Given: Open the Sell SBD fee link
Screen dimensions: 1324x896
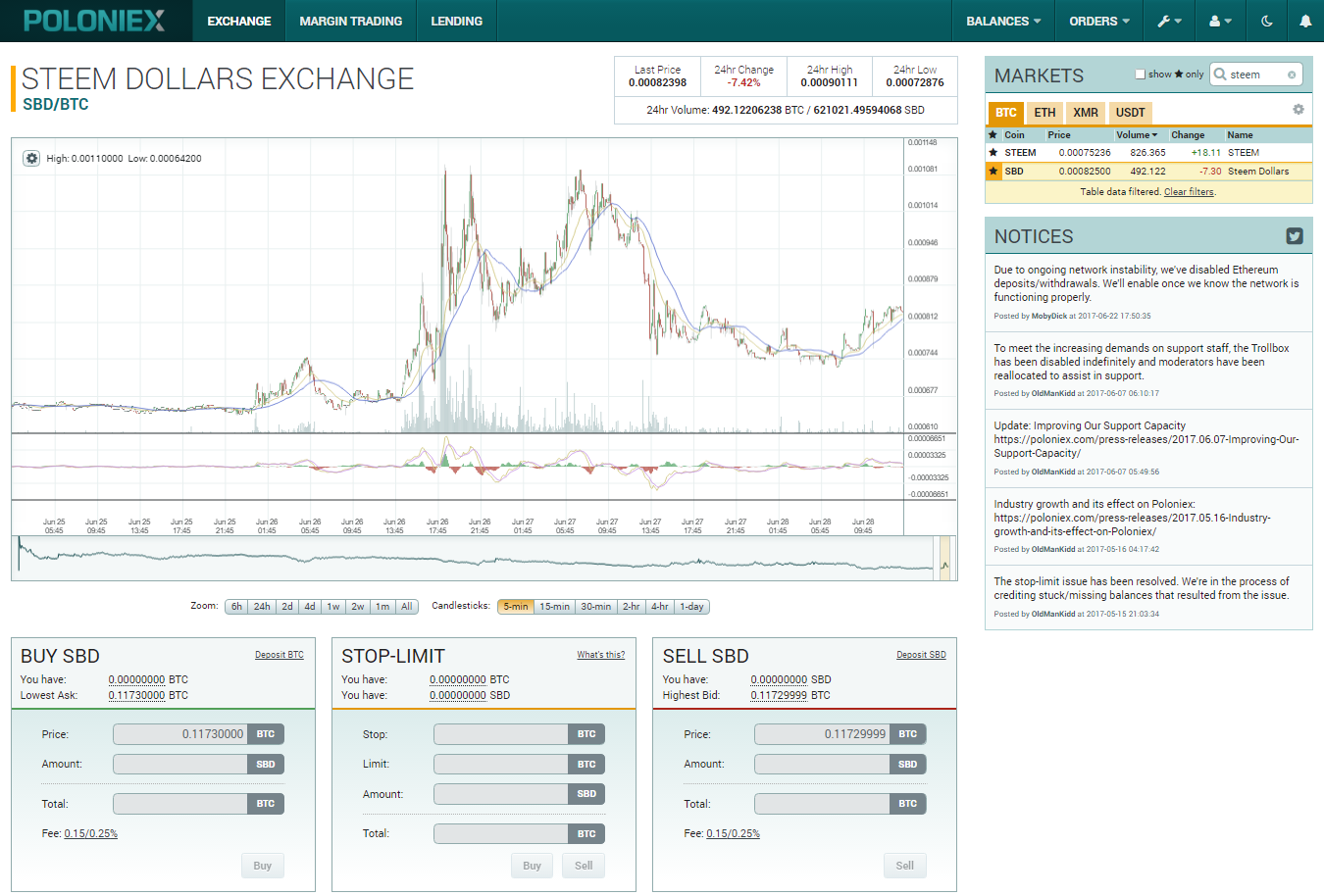Looking at the screenshot, I should (x=733, y=833).
